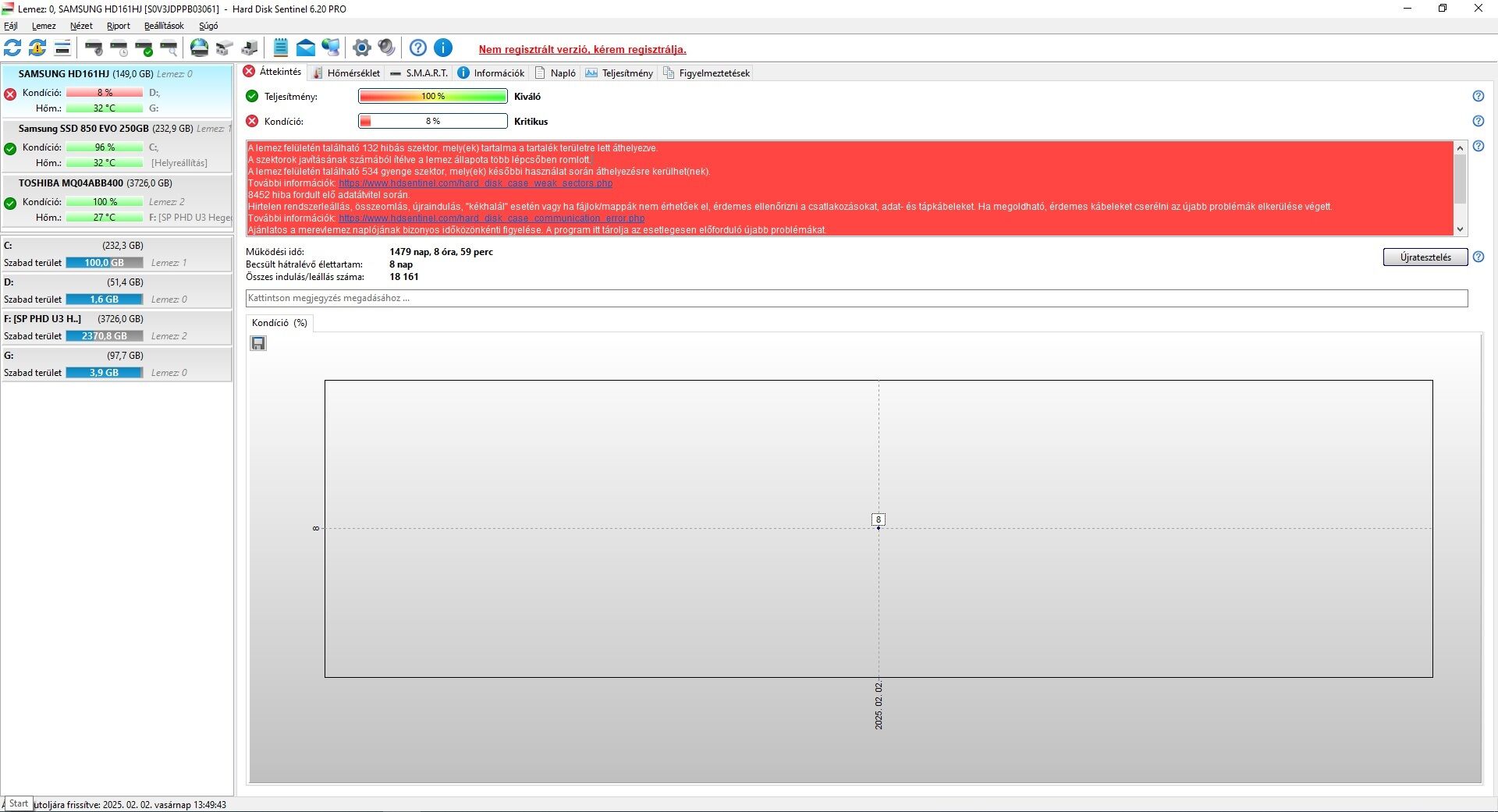Click the unregistered version registration link
The height and width of the screenshot is (812, 1498).
[x=583, y=49]
